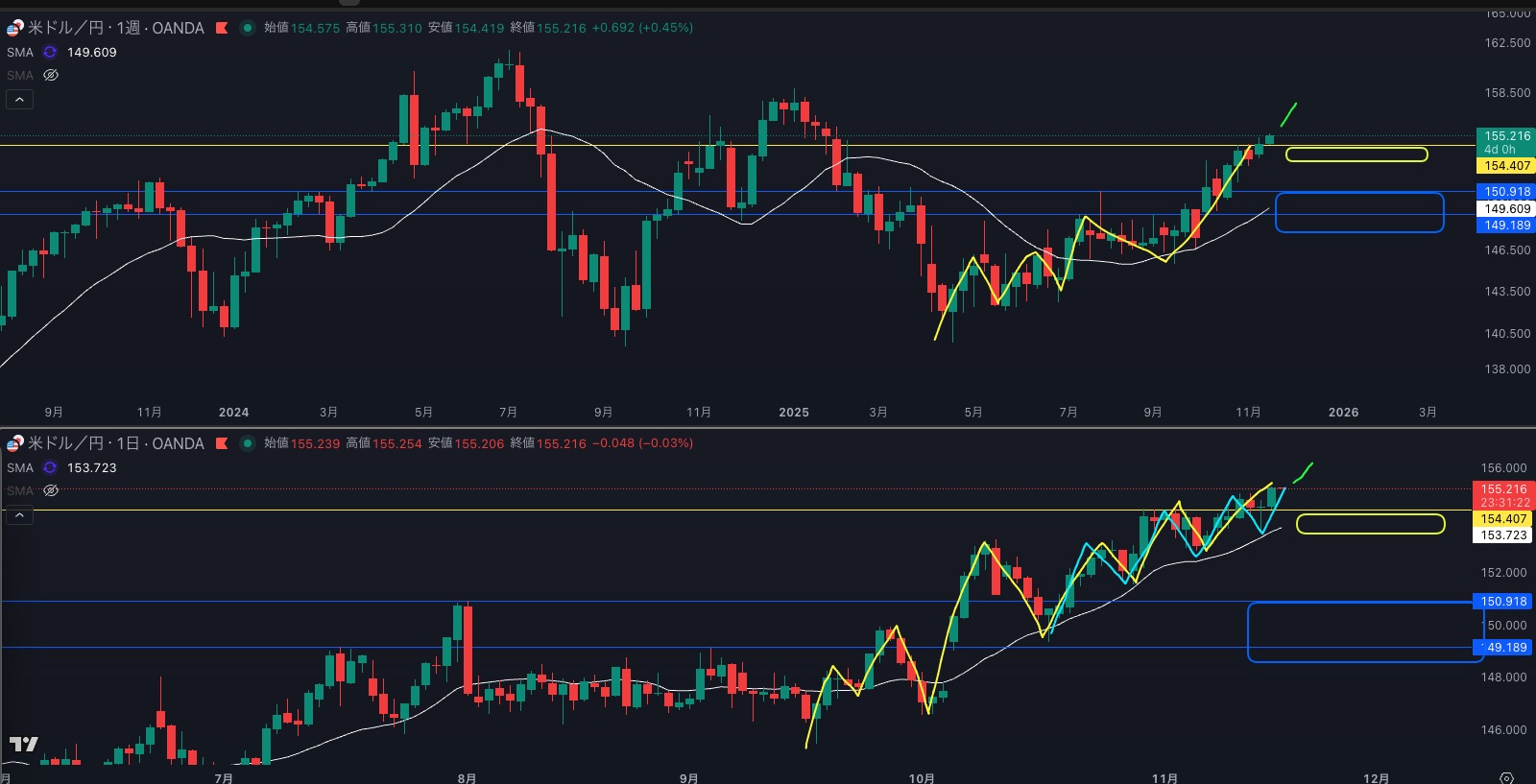1536x784 pixels.
Task: Click the green market status dot on weekly chart
Action: [248, 28]
